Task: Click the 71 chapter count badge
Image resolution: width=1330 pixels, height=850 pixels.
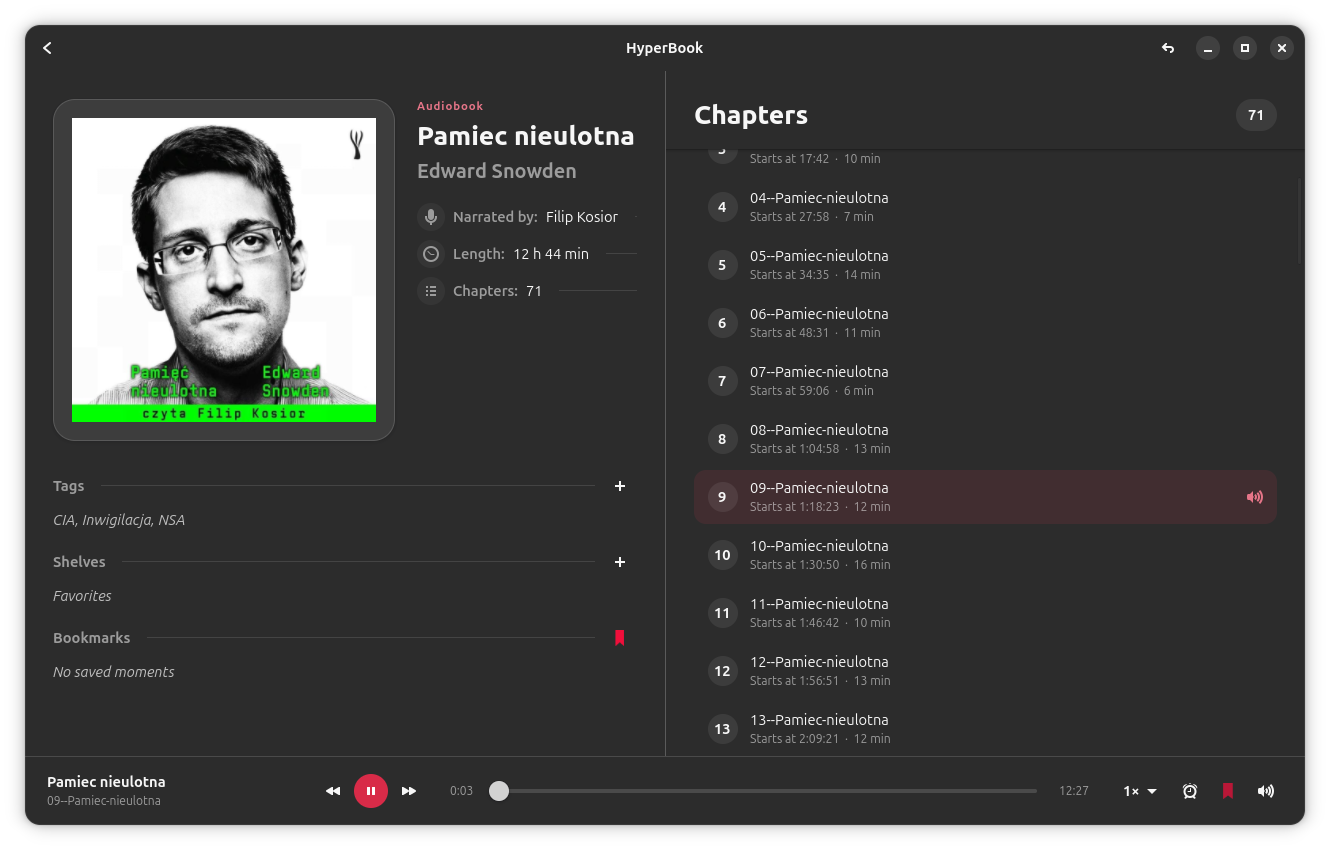Action: click(1256, 115)
